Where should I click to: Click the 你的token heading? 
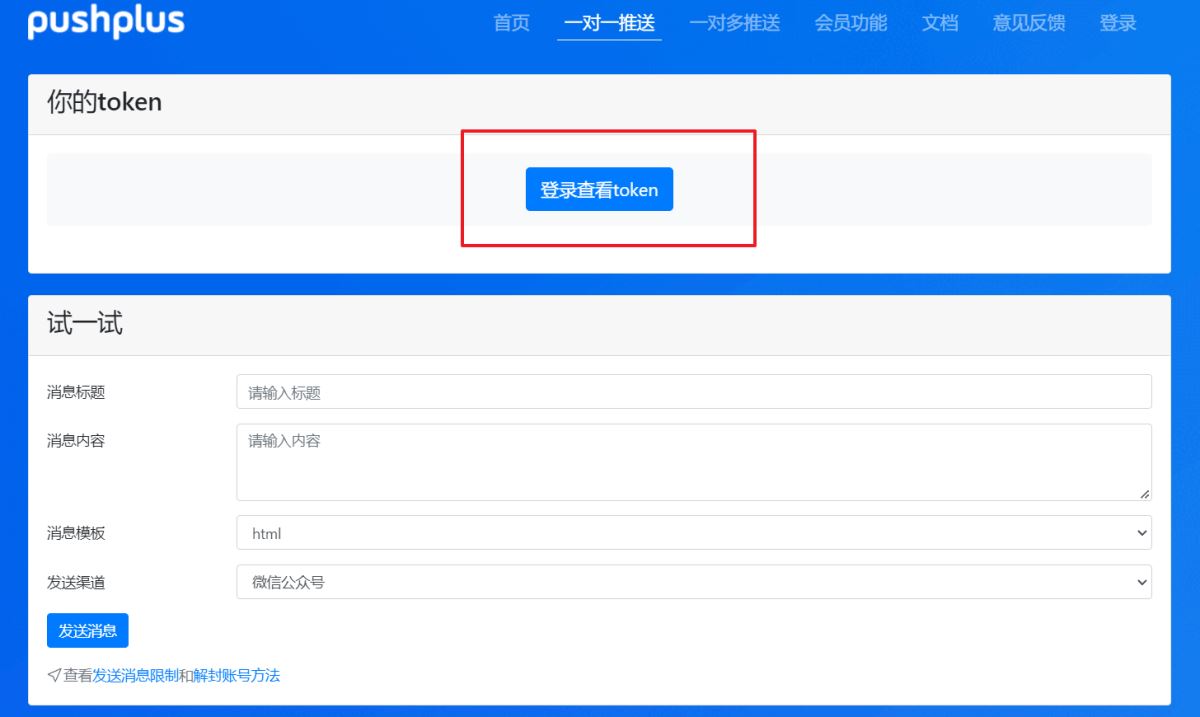coord(104,102)
